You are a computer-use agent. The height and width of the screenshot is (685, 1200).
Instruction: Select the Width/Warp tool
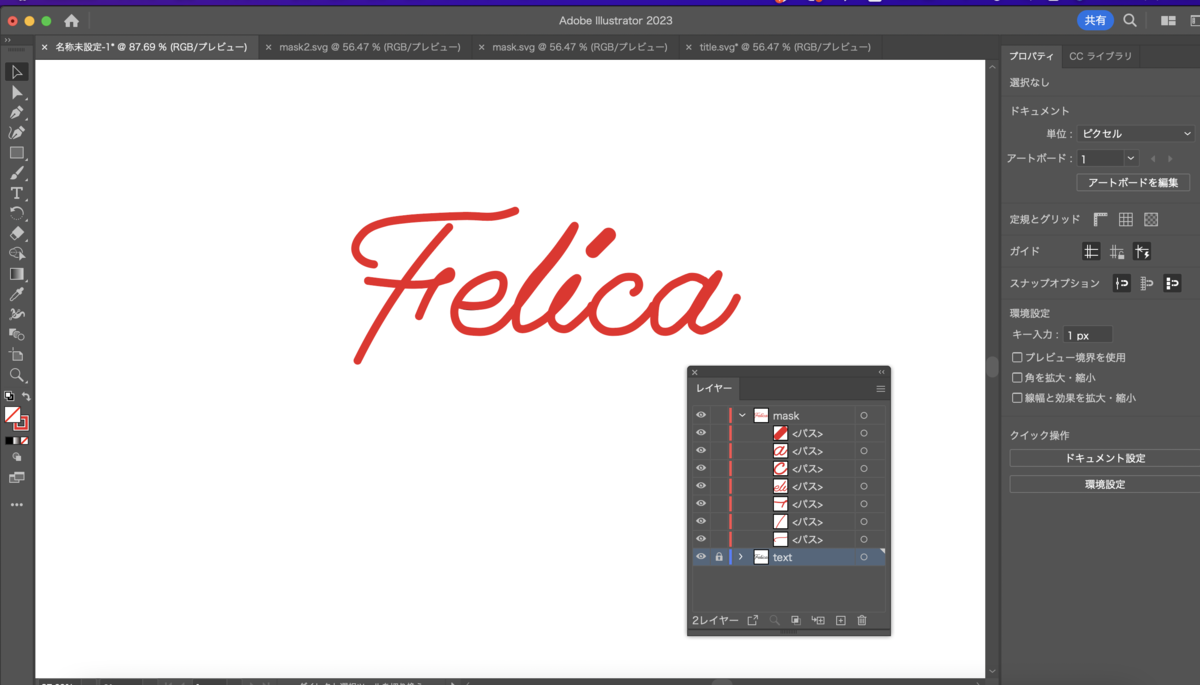tap(17, 314)
